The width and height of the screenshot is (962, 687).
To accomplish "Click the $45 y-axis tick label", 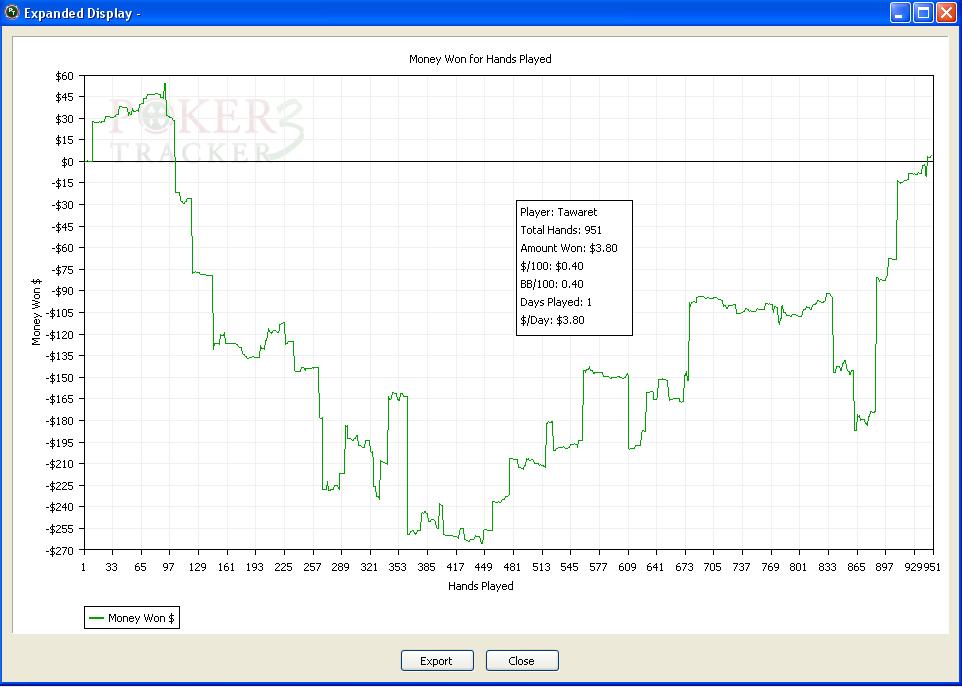I will pyautogui.click(x=64, y=97).
